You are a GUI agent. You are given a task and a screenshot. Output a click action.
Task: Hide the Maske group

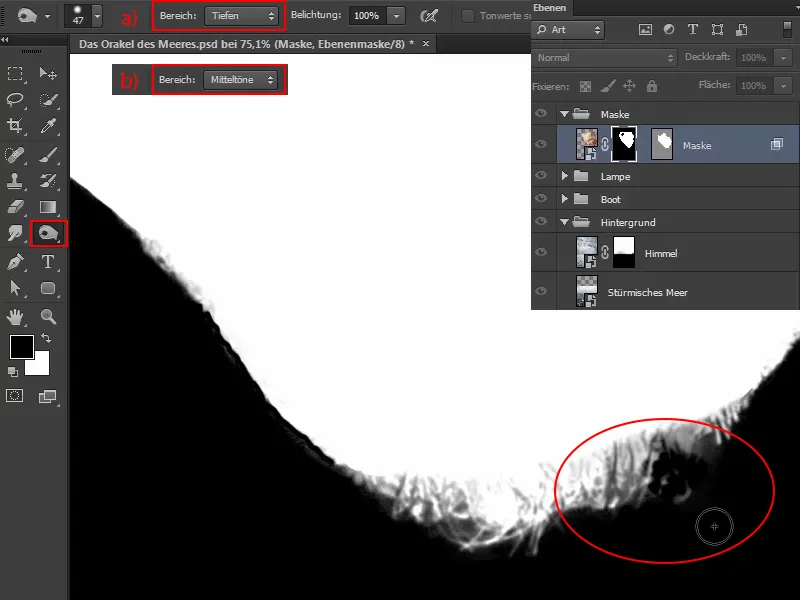pyautogui.click(x=541, y=113)
